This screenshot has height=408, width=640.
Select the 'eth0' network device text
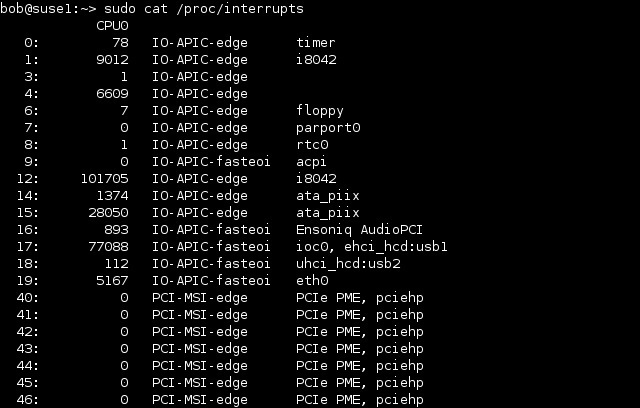(x=312, y=281)
